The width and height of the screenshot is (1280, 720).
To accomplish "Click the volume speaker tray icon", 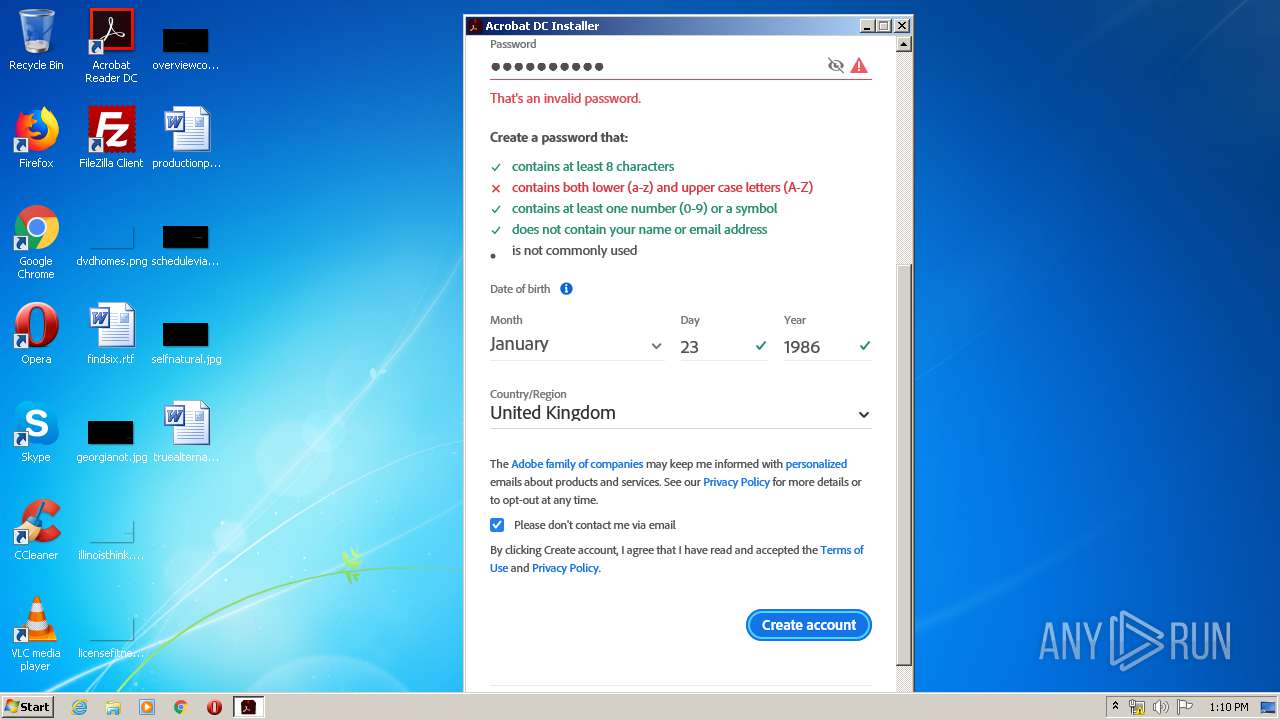I will point(1161,707).
